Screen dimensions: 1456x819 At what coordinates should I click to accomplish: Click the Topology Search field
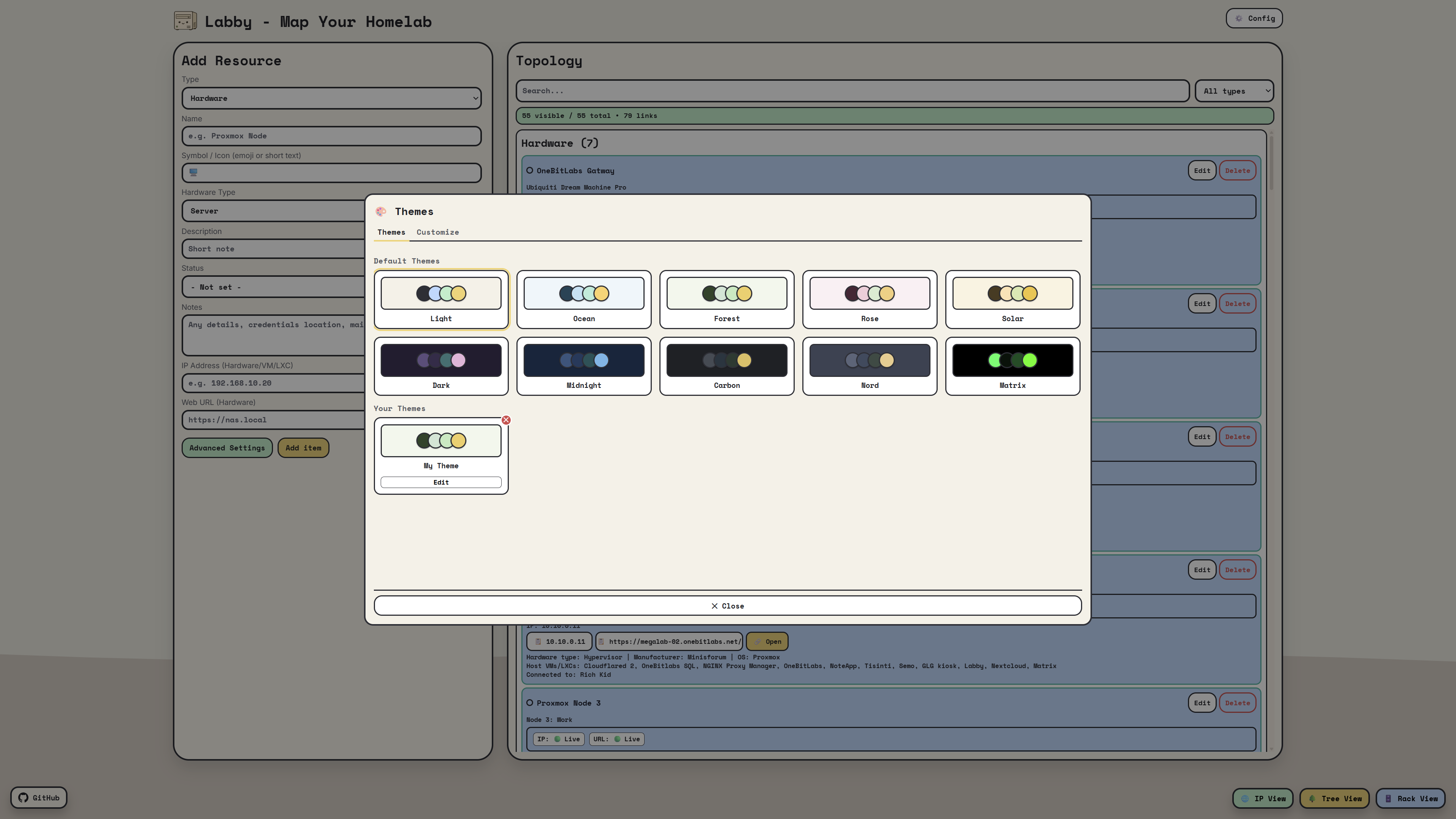pyautogui.click(x=852, y=91)
